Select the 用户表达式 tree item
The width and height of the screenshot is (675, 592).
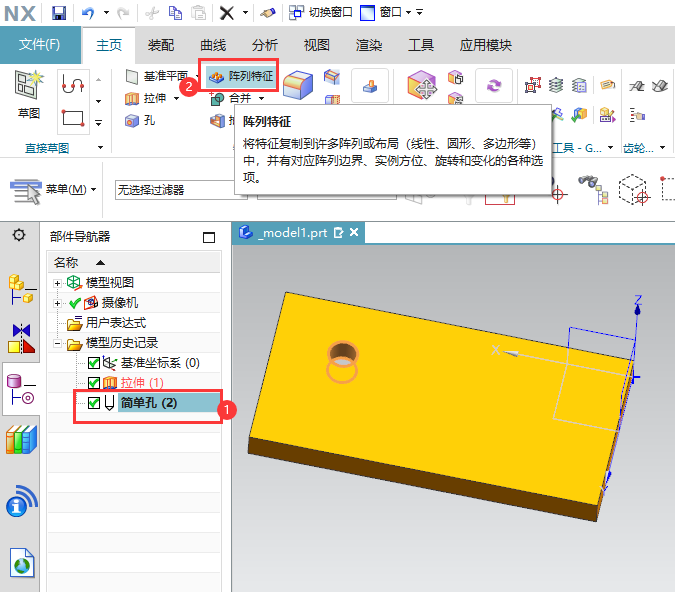pyautogui.click(x=116, y=322)
